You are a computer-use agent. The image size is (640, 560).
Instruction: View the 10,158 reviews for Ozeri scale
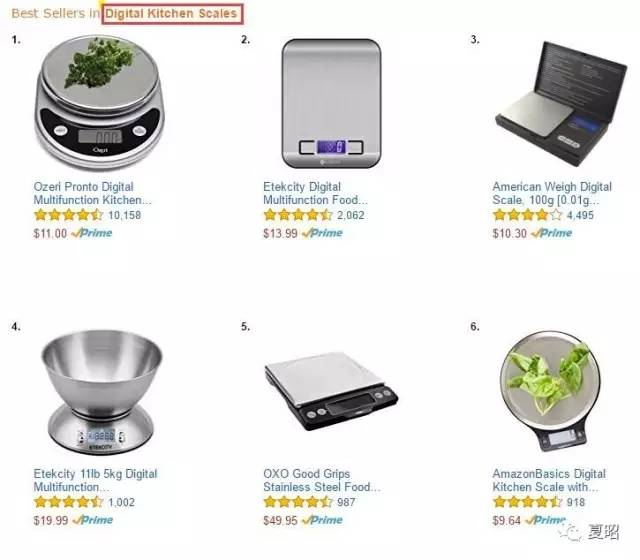(x=124, y=215)
